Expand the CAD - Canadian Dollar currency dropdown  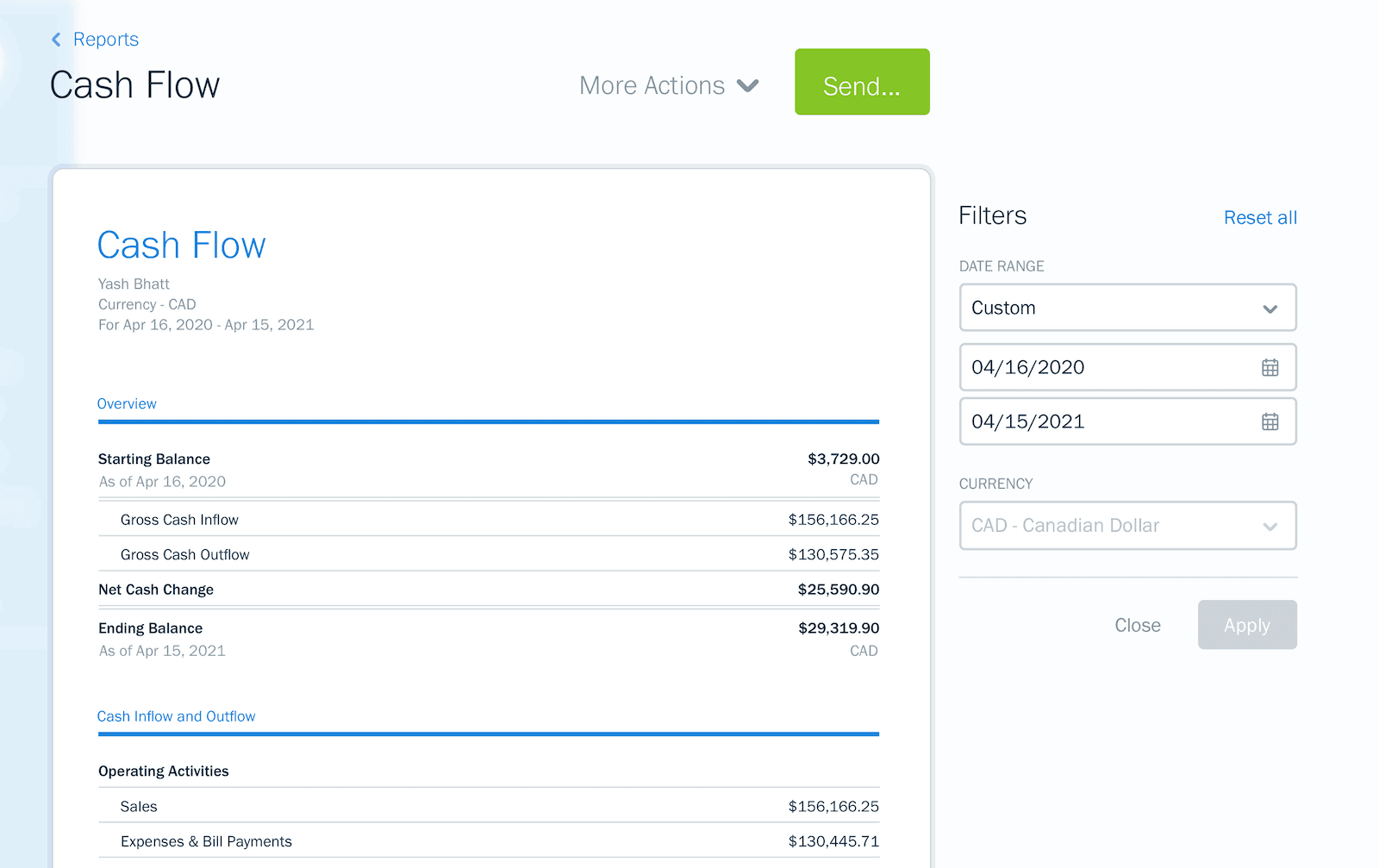[x=1127, y=526]
